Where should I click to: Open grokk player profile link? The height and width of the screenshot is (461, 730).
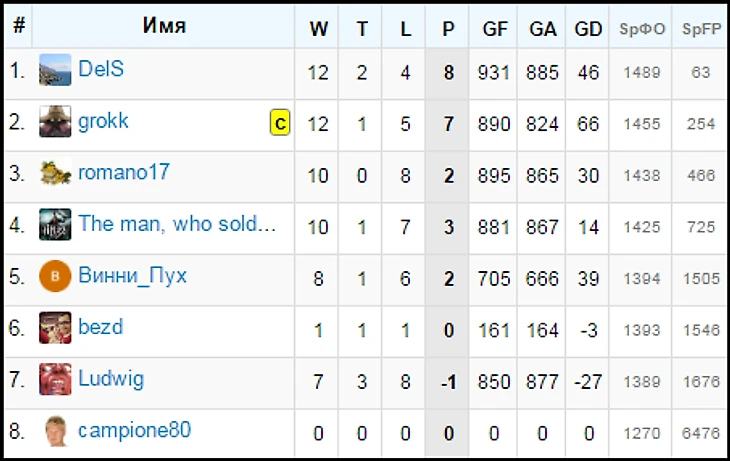click(104, 123)
